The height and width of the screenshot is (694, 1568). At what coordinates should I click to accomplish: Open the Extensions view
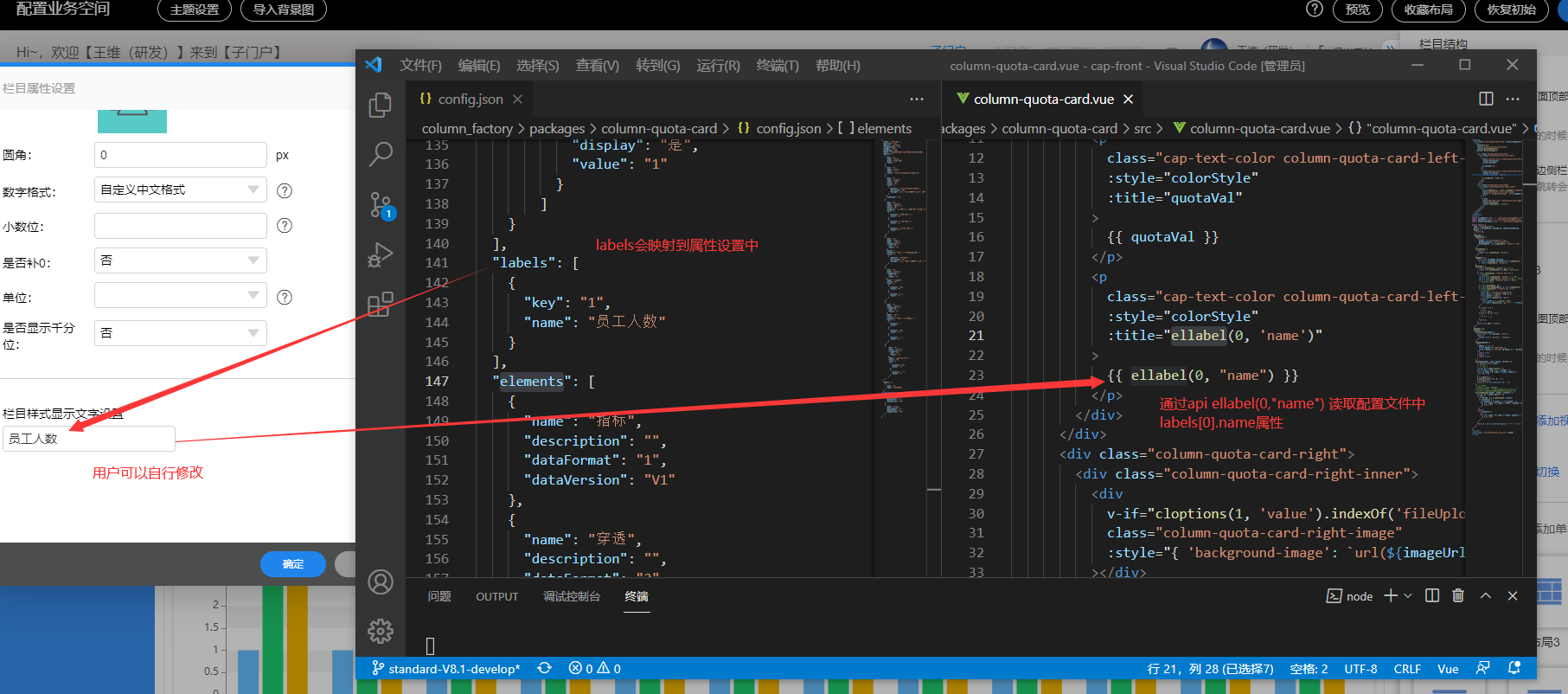pos(380,305)
